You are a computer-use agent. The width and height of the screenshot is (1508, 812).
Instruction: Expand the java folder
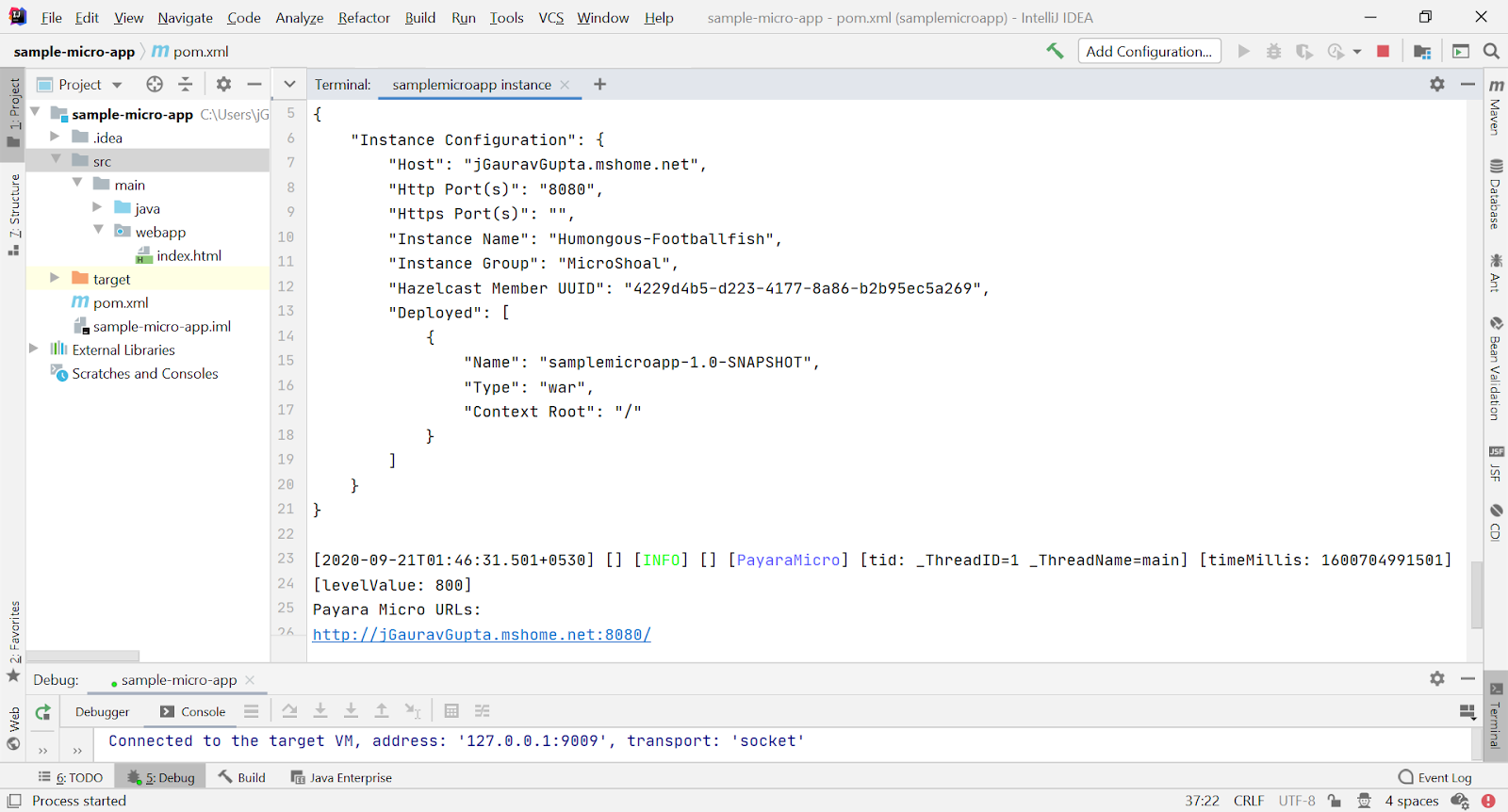click(97, 207)
